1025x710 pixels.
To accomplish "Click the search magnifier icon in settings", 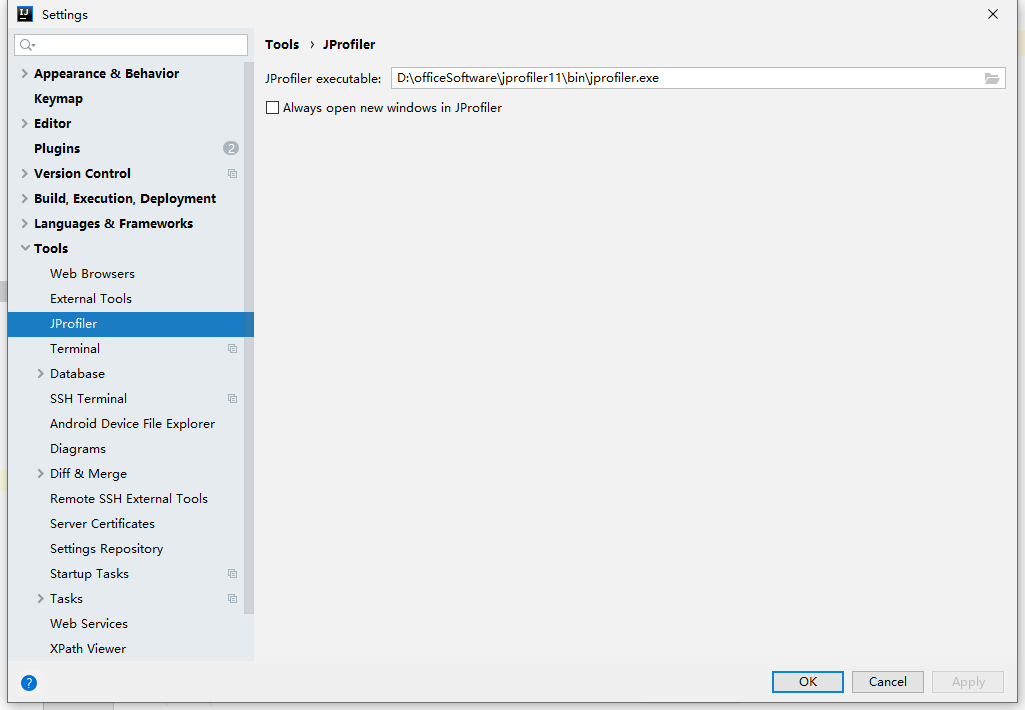I will [27, 44].
